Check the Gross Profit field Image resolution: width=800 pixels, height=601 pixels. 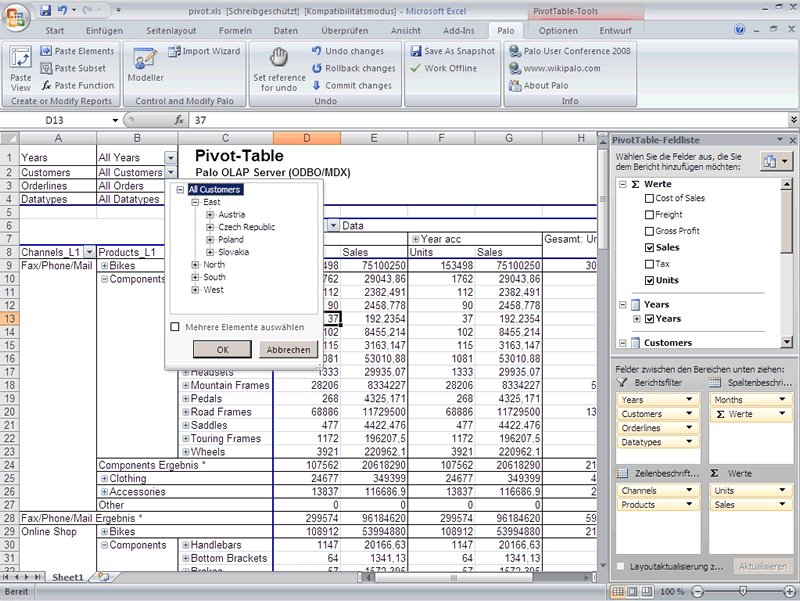click(x=649, y=231)
